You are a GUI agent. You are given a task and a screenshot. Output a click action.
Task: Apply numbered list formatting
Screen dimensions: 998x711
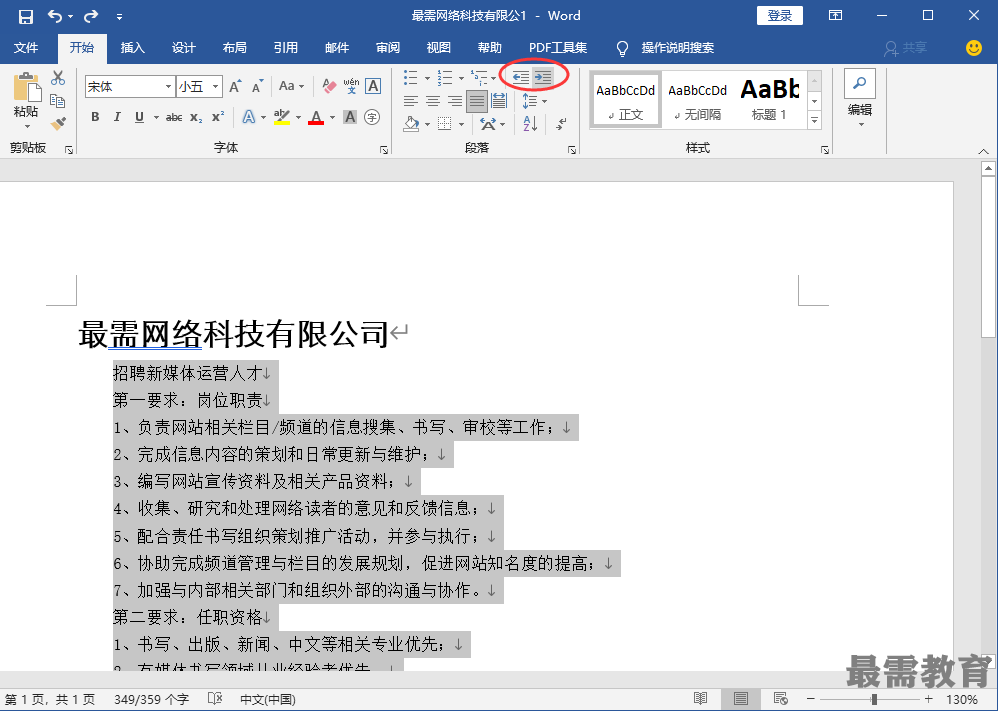(x=445, y=78)
